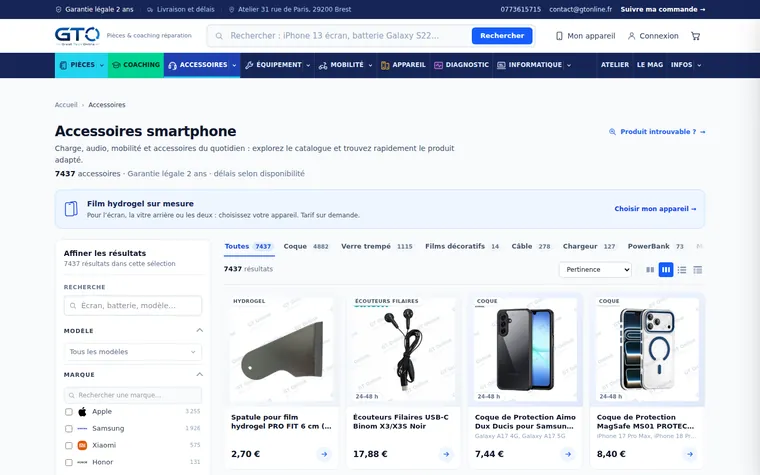Screen dimensions: 760x475
Task: Tick the Samsung brand checkbox
Action: [x=69, y=429]
